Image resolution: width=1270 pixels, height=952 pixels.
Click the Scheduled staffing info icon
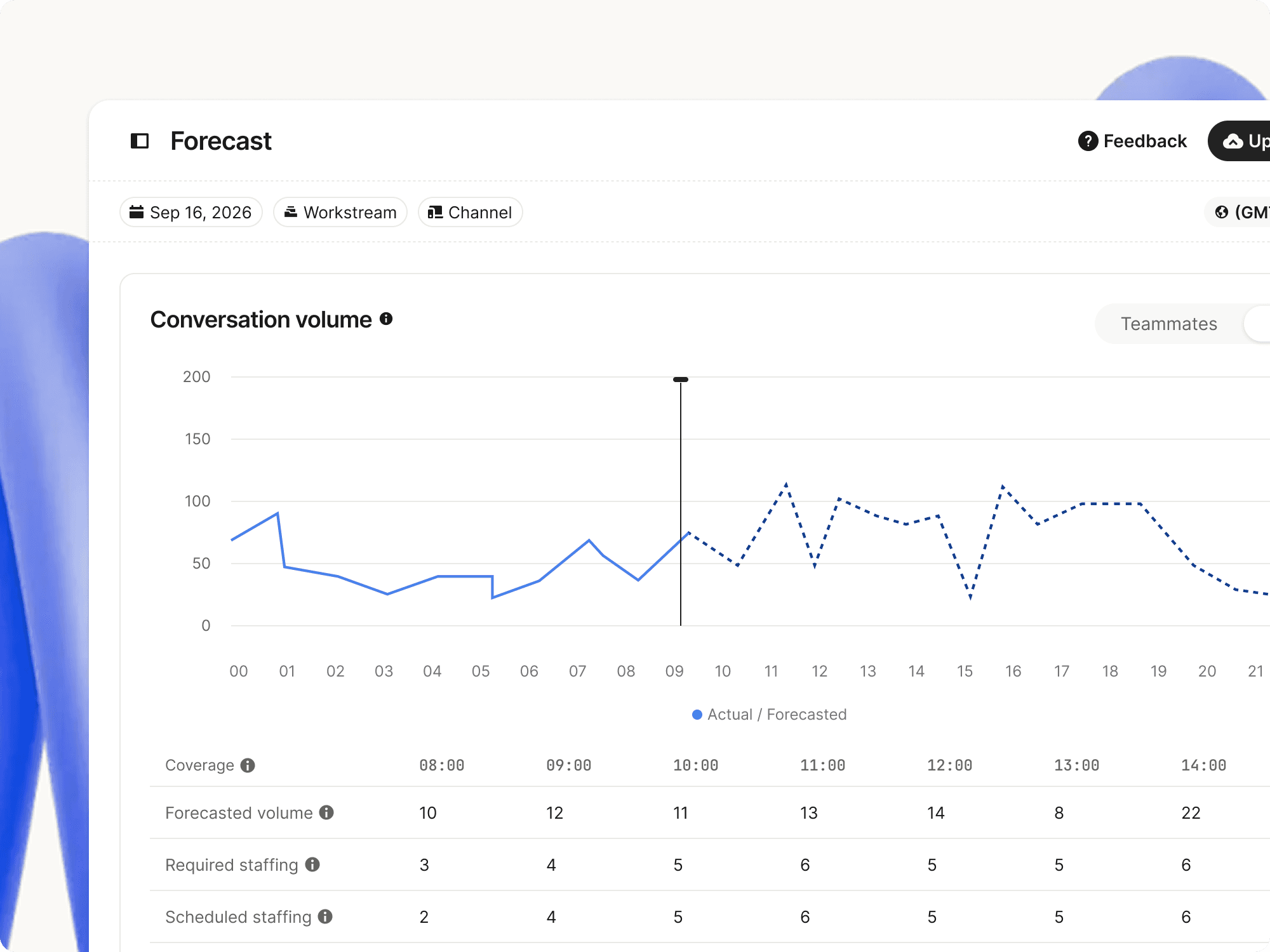click(325, 916)
